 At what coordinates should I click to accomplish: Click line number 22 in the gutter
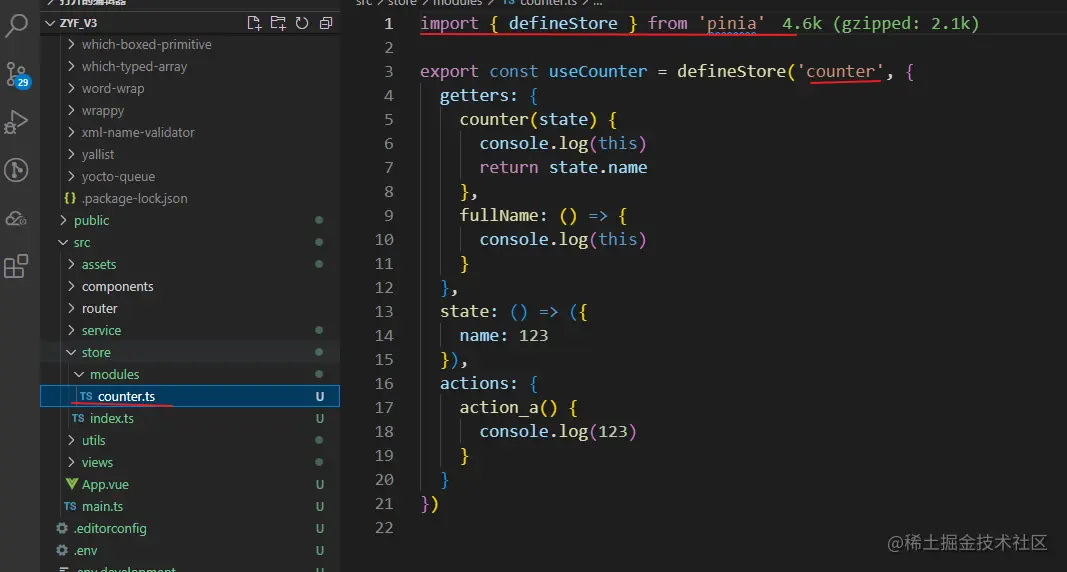pyautogui.click(x=384, y=528)
